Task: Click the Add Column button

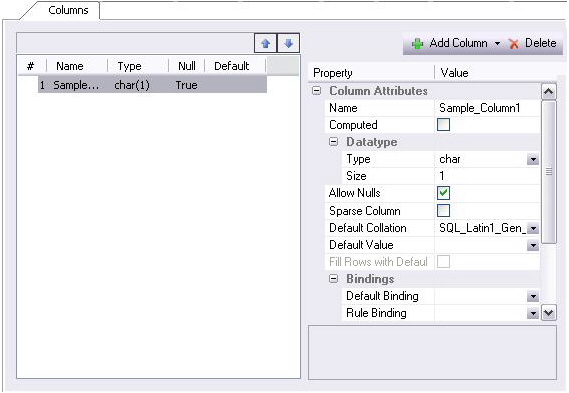Action: 450,43
